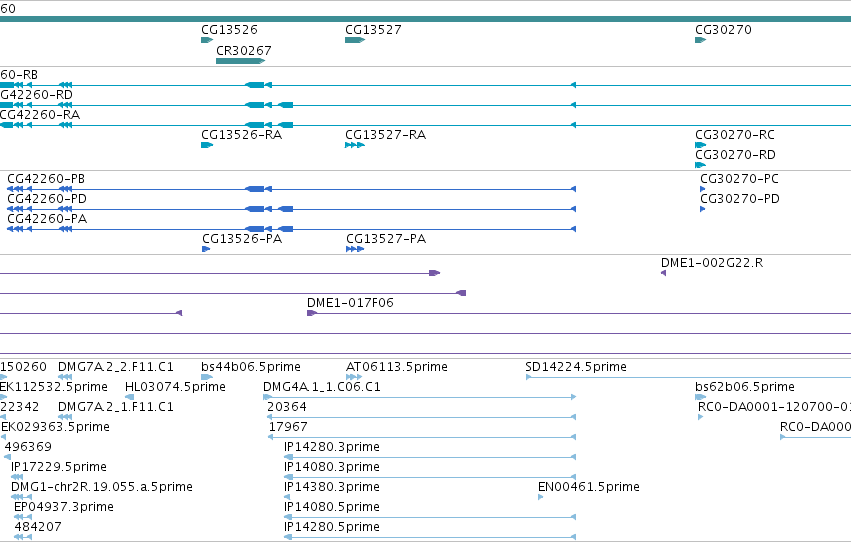
Task: Select EST DMG1-chr2R.19.055.a.5prime label
Action: point(102,487)
